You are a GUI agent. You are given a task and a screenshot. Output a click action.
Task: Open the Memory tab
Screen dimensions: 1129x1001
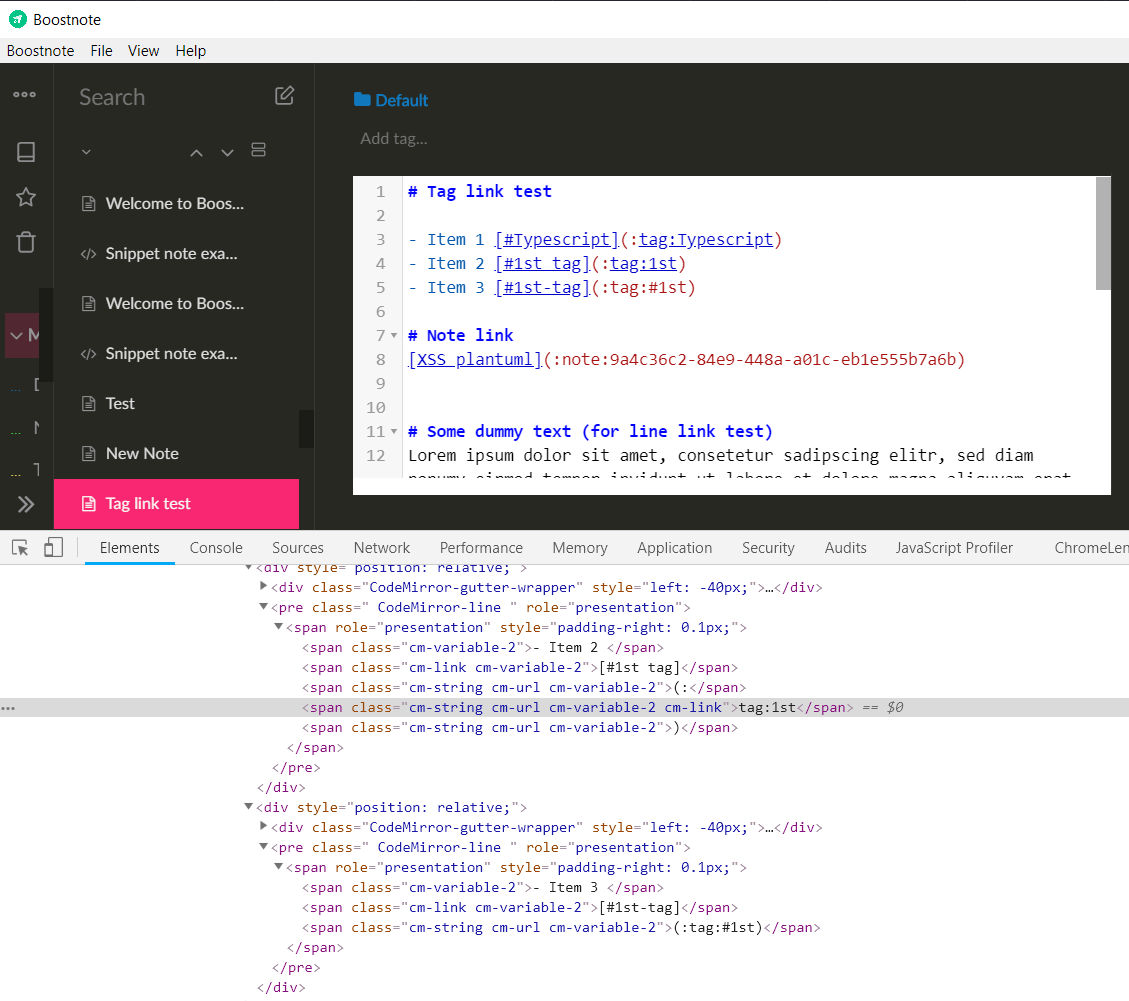click(x=580, y=548)
